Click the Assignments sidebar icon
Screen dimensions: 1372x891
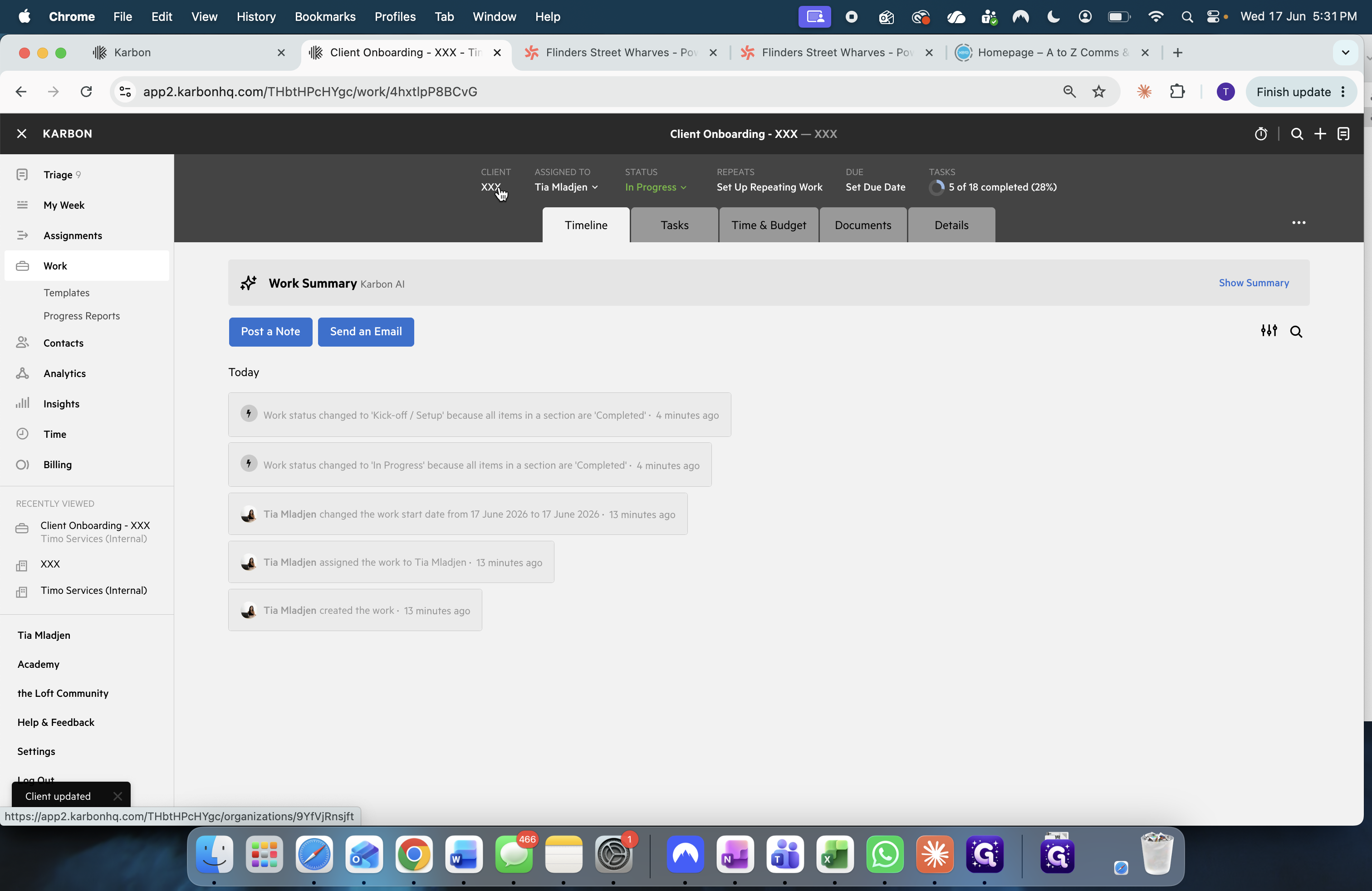pos(23,235)
